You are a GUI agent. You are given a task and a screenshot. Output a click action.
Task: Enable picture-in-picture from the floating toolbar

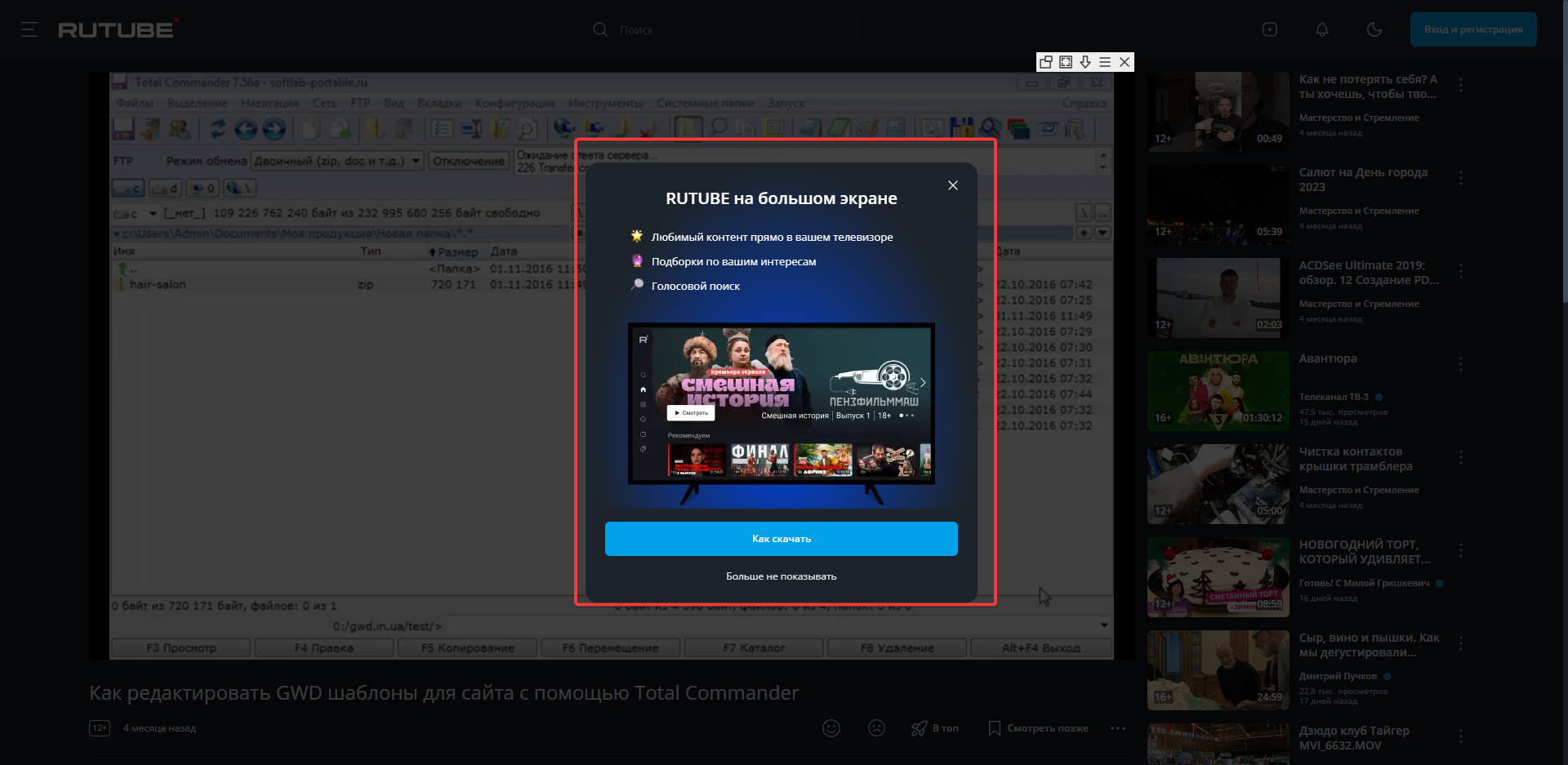pyautogui.click(x=1045, y=62)
